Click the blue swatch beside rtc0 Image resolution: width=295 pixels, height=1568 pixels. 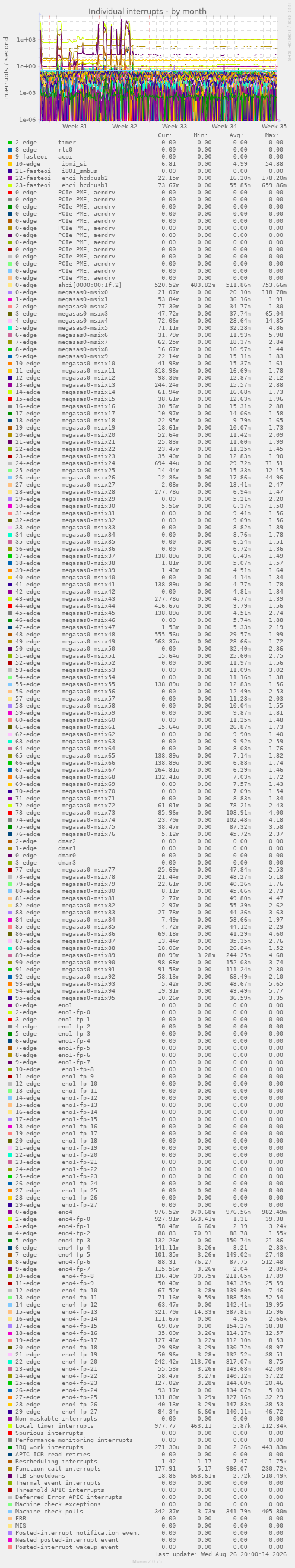pos(10,150)
